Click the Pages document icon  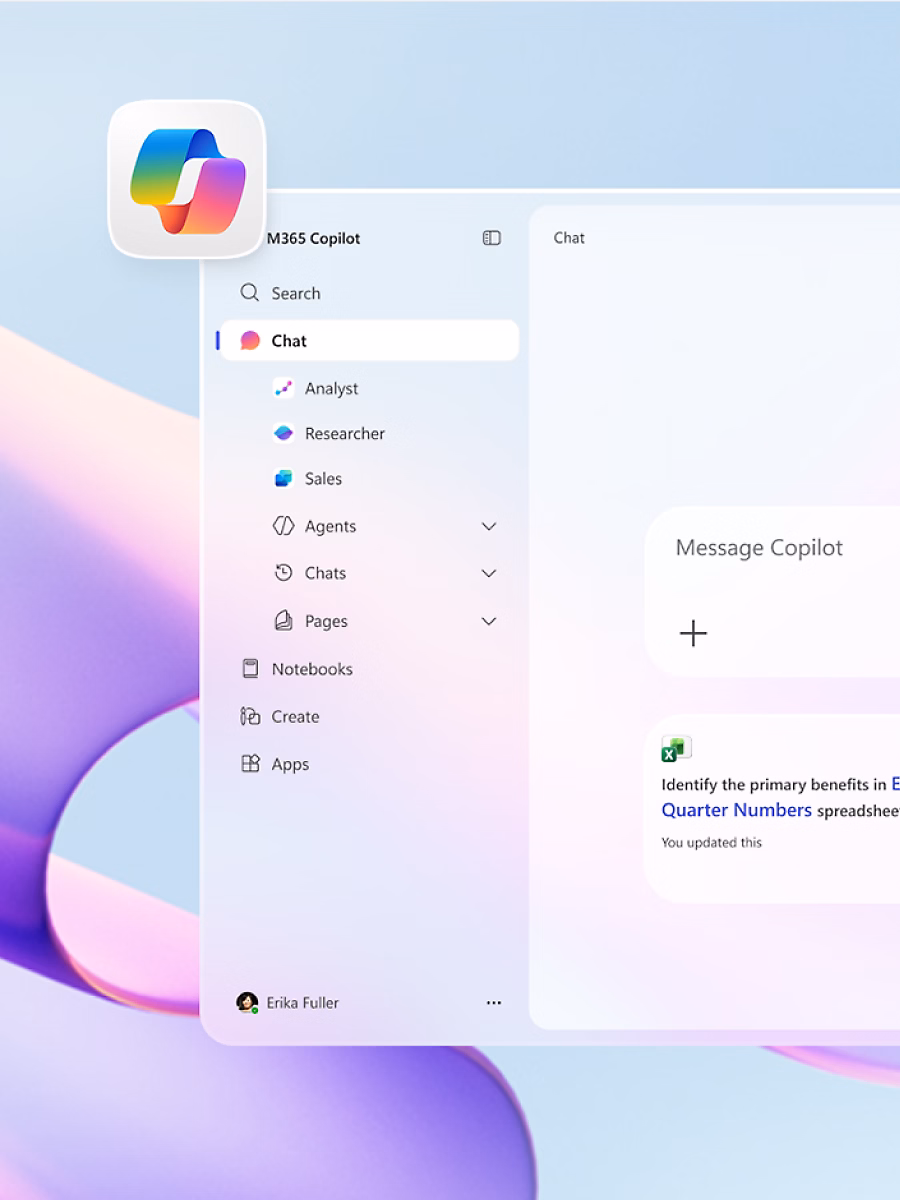tap(284, 621)
